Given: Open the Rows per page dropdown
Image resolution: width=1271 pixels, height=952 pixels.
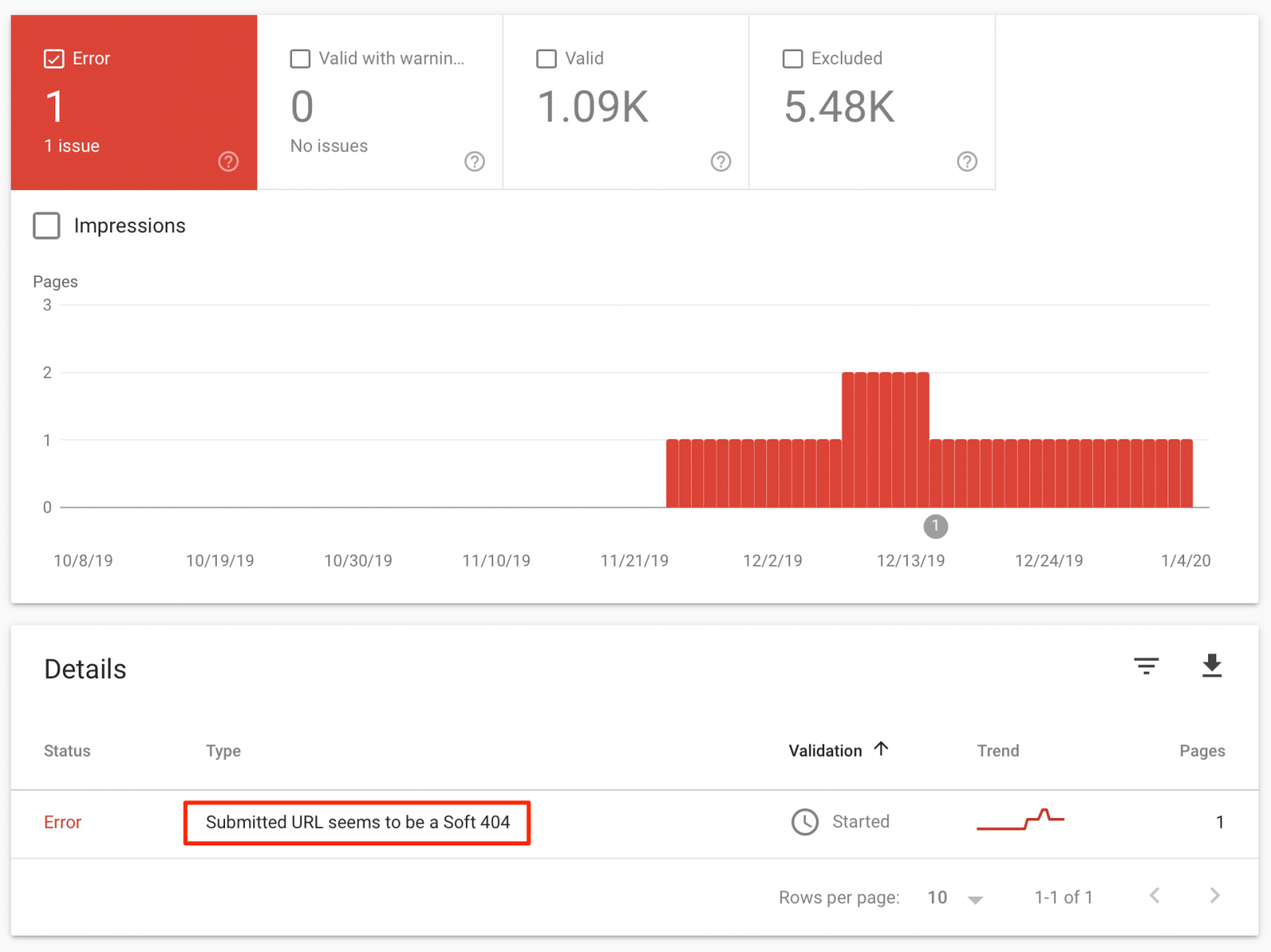Looking at the screenshot, I should pyautogui.click(x=955, y=898).
